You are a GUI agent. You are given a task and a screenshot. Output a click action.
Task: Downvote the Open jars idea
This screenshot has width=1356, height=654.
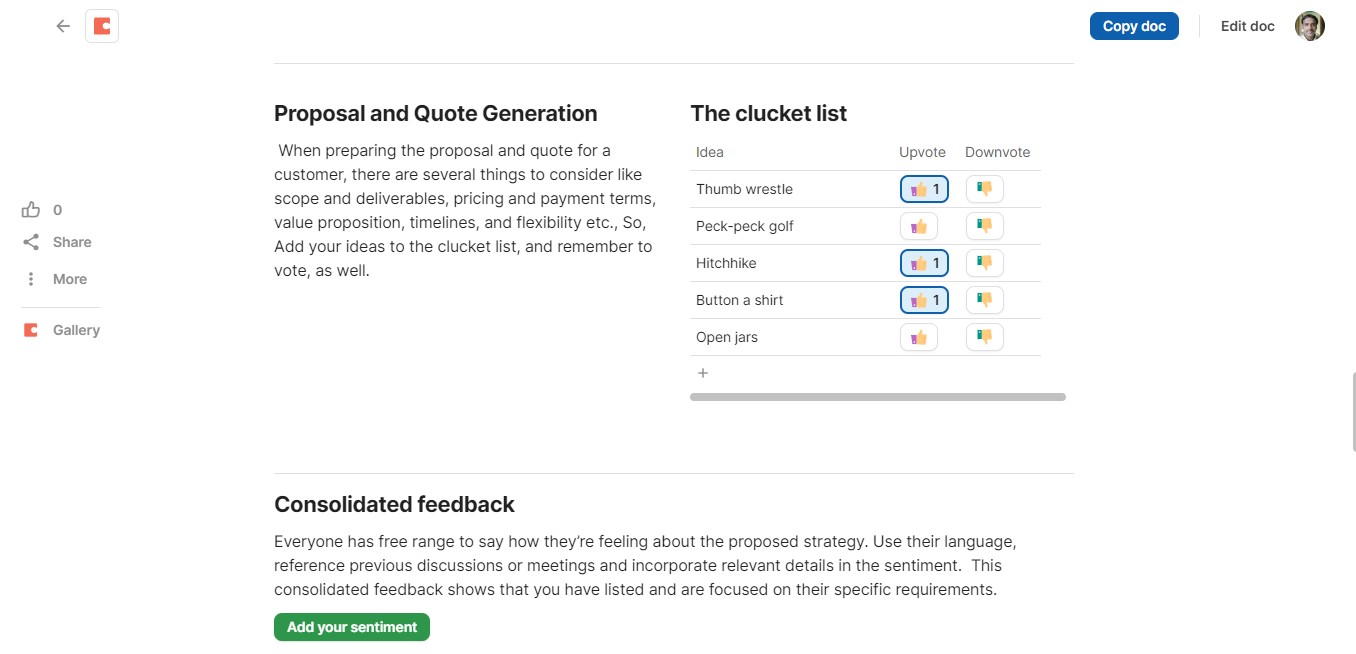point(984,337)
